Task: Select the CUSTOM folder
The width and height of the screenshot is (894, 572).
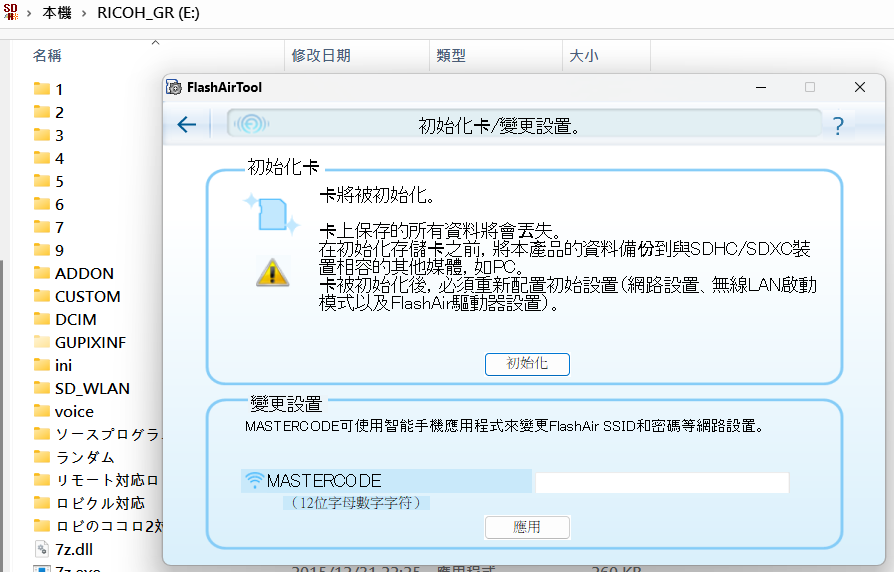Action: (x=77, y=296)
